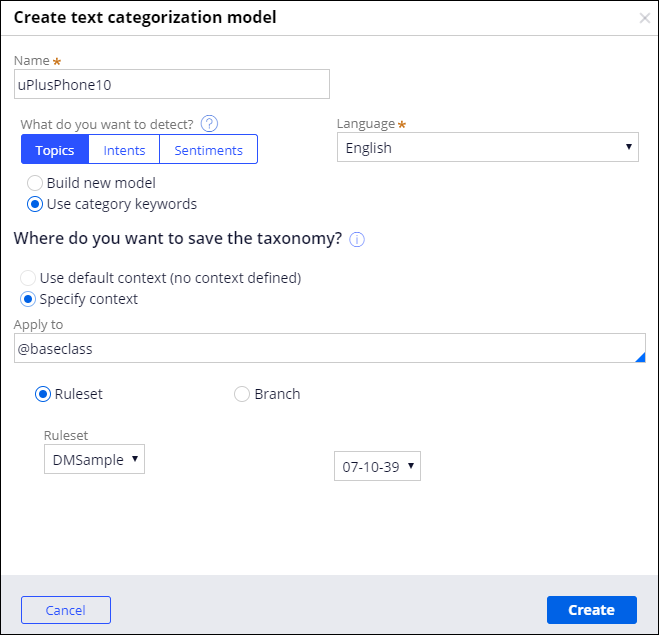Select the Specify context radio button
659x635 pixels.
28,299
